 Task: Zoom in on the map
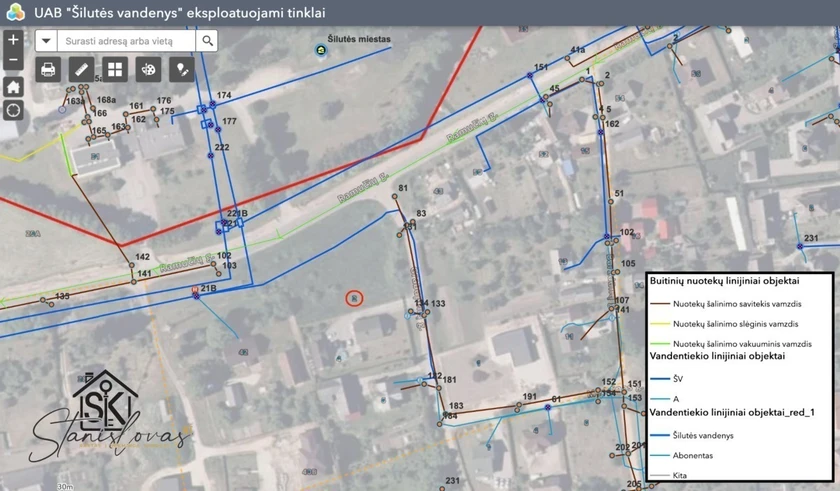point(13,40)
